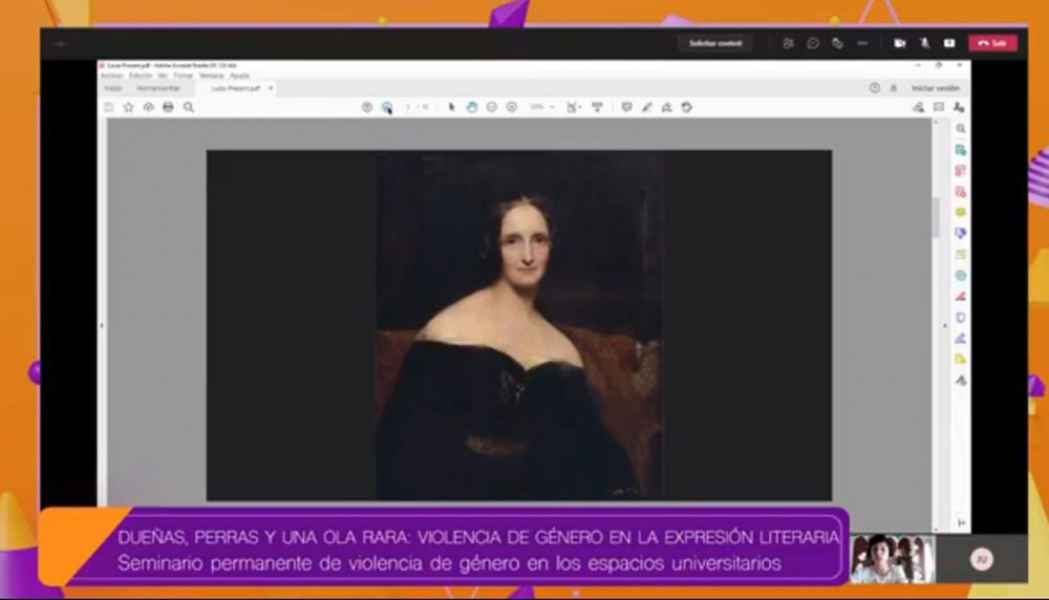The image size is (1049, 600).
Task: Toggle the microphone in Teams meeting bar
Action: [x=925, y=43]
